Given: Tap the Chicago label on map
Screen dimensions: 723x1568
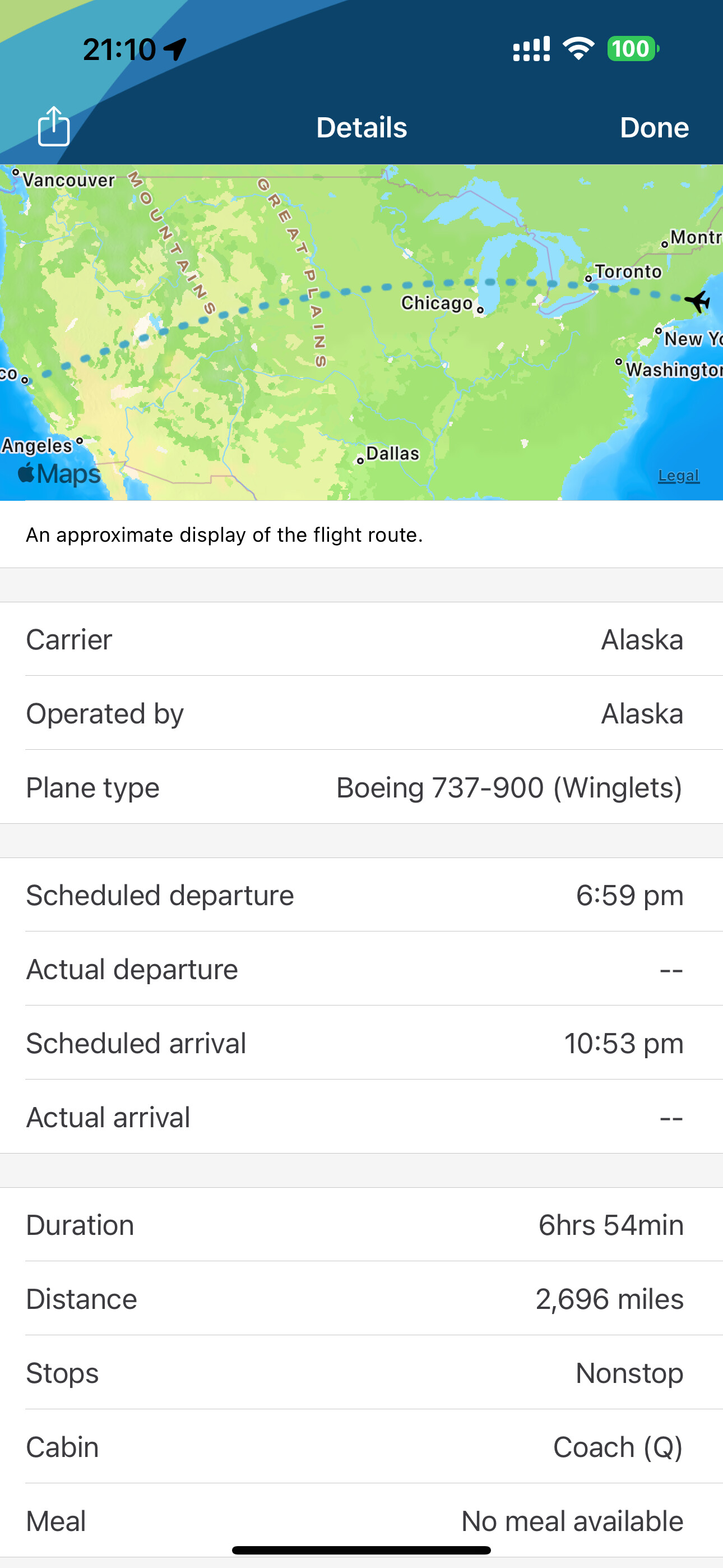Looking at the screenshot, I should point(437,302).
